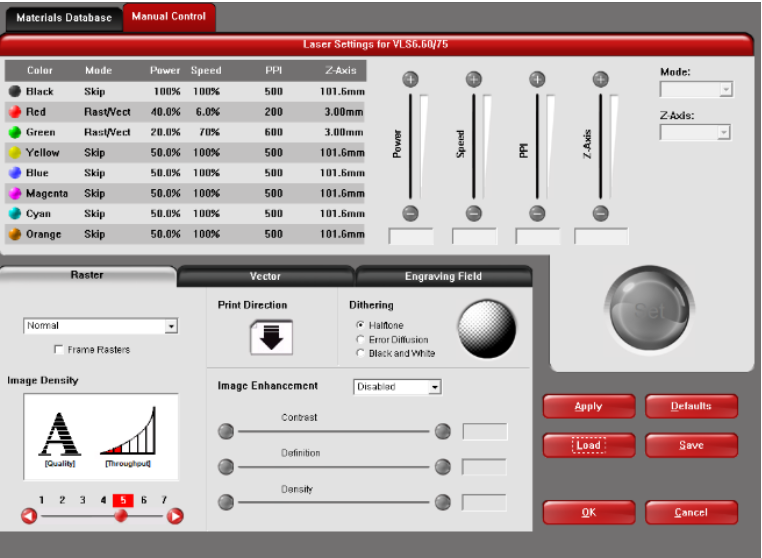Open the Engraving Field tab
The height and width of the screenshot is (558, 762).
(444, 276)
